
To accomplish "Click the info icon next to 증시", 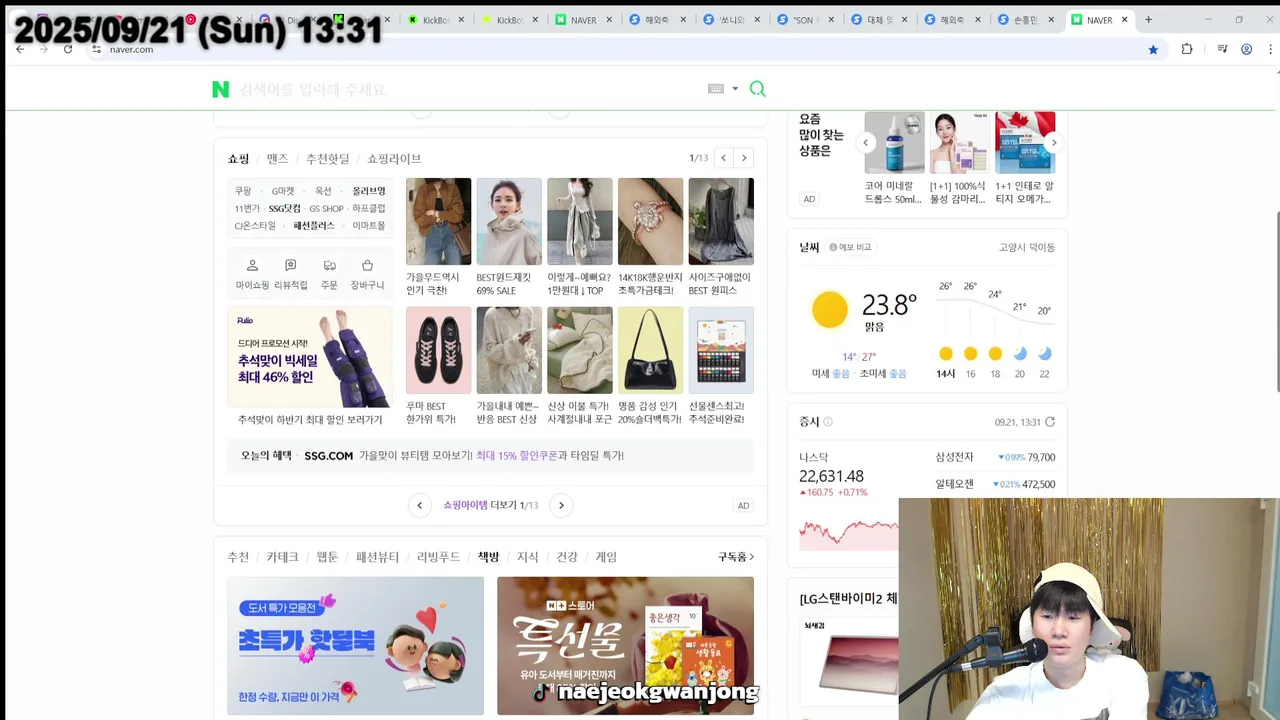I will [828, 422].
